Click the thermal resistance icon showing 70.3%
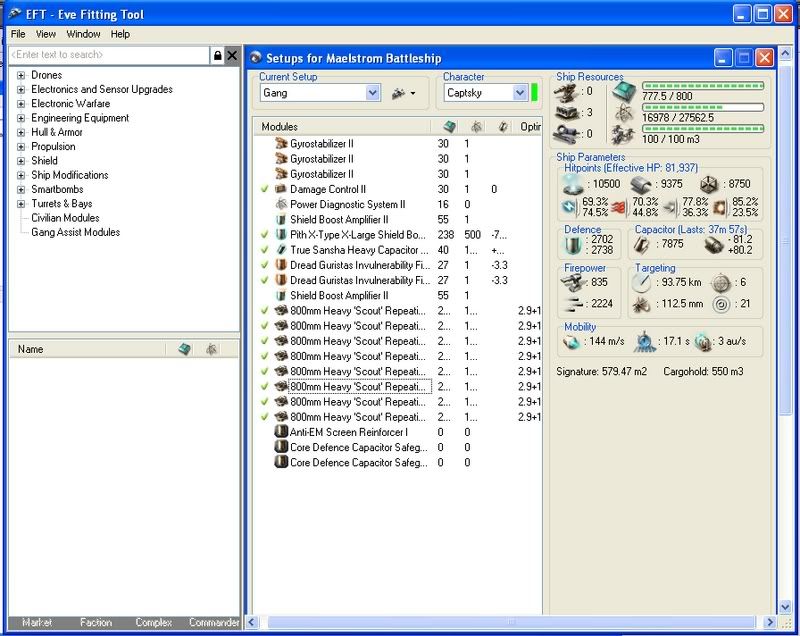 click(x=618, y=208)
